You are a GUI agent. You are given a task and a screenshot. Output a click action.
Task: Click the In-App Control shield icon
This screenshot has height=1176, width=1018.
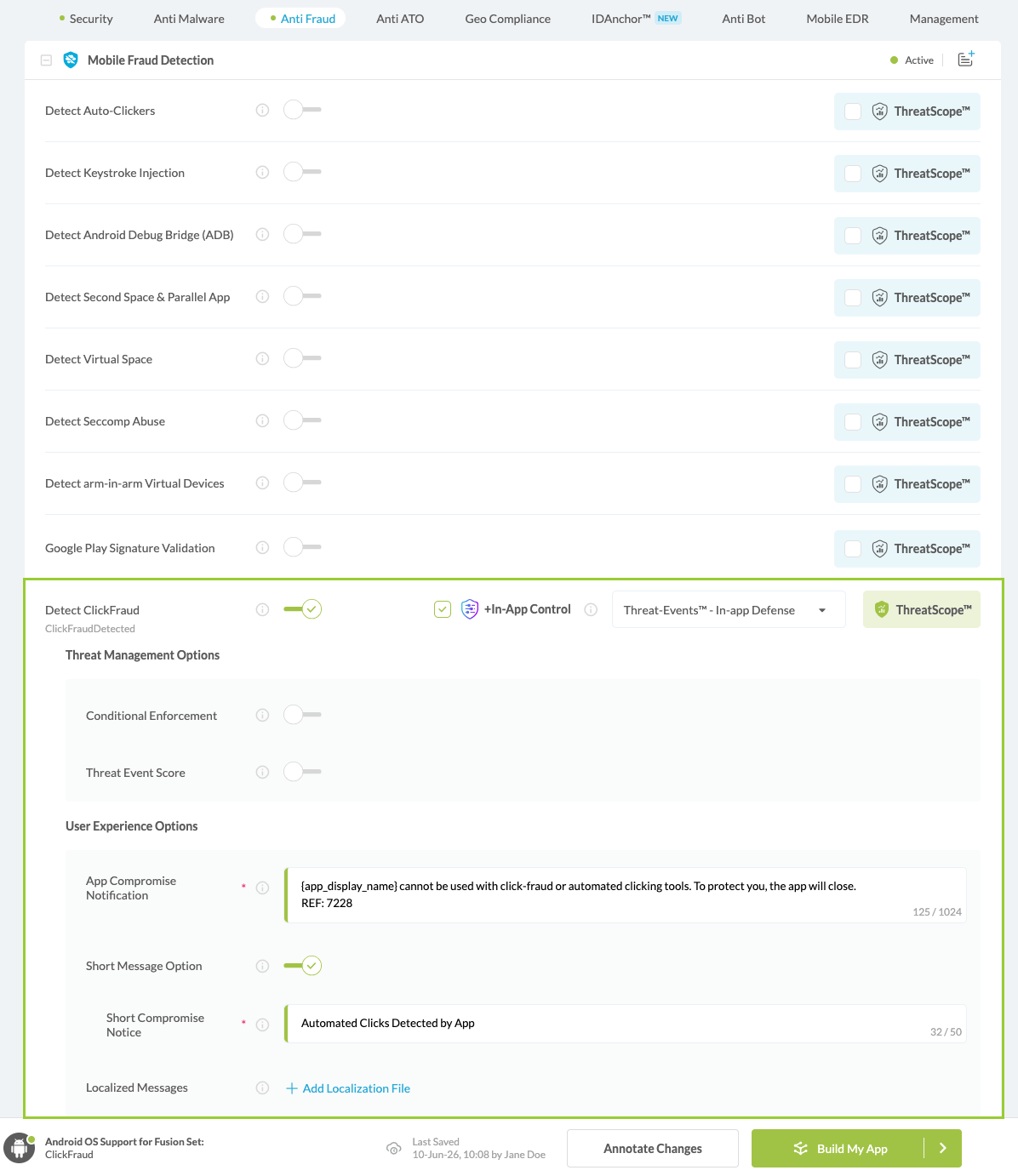[470, 609]
